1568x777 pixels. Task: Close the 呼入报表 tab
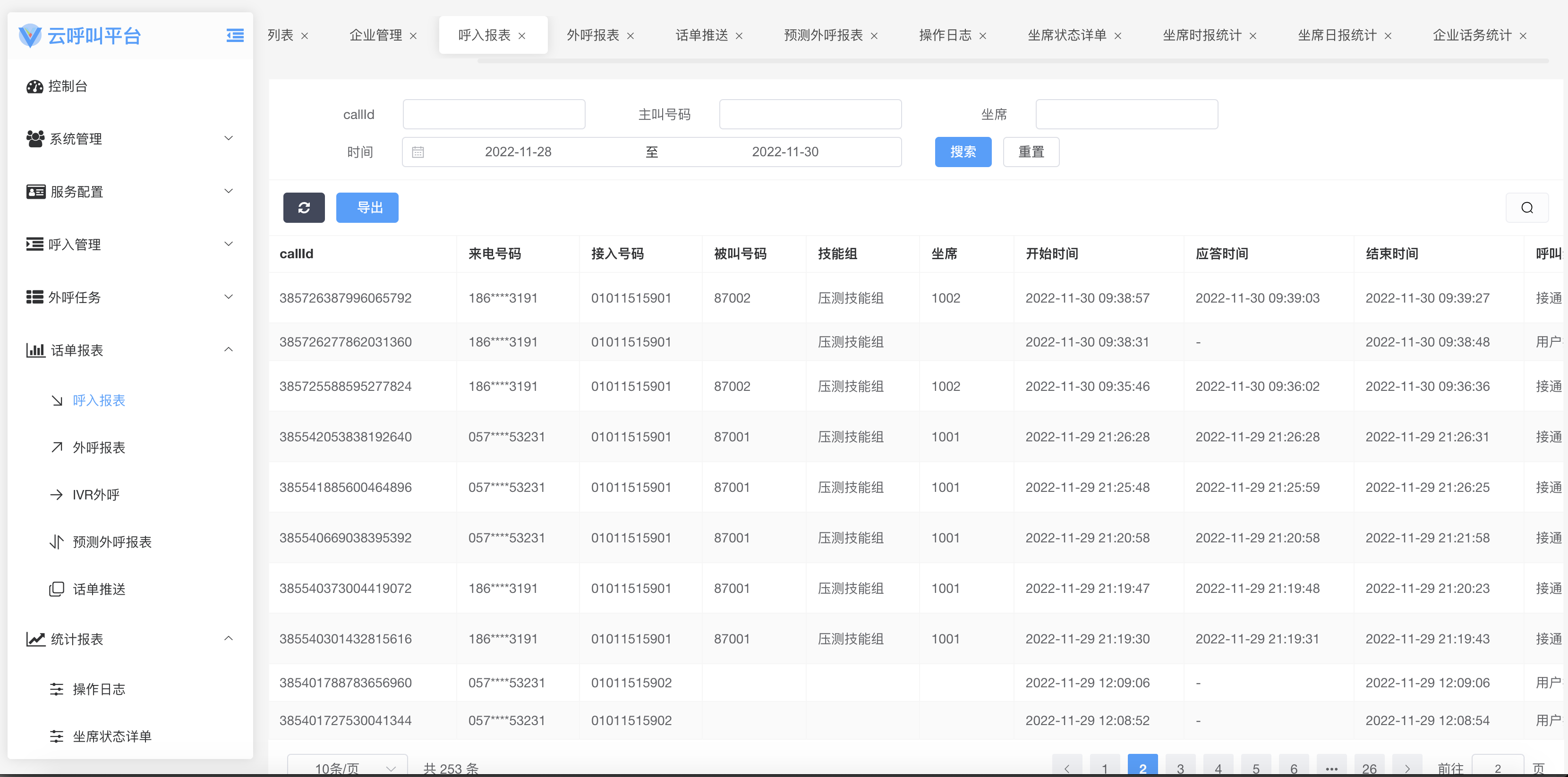522,36
